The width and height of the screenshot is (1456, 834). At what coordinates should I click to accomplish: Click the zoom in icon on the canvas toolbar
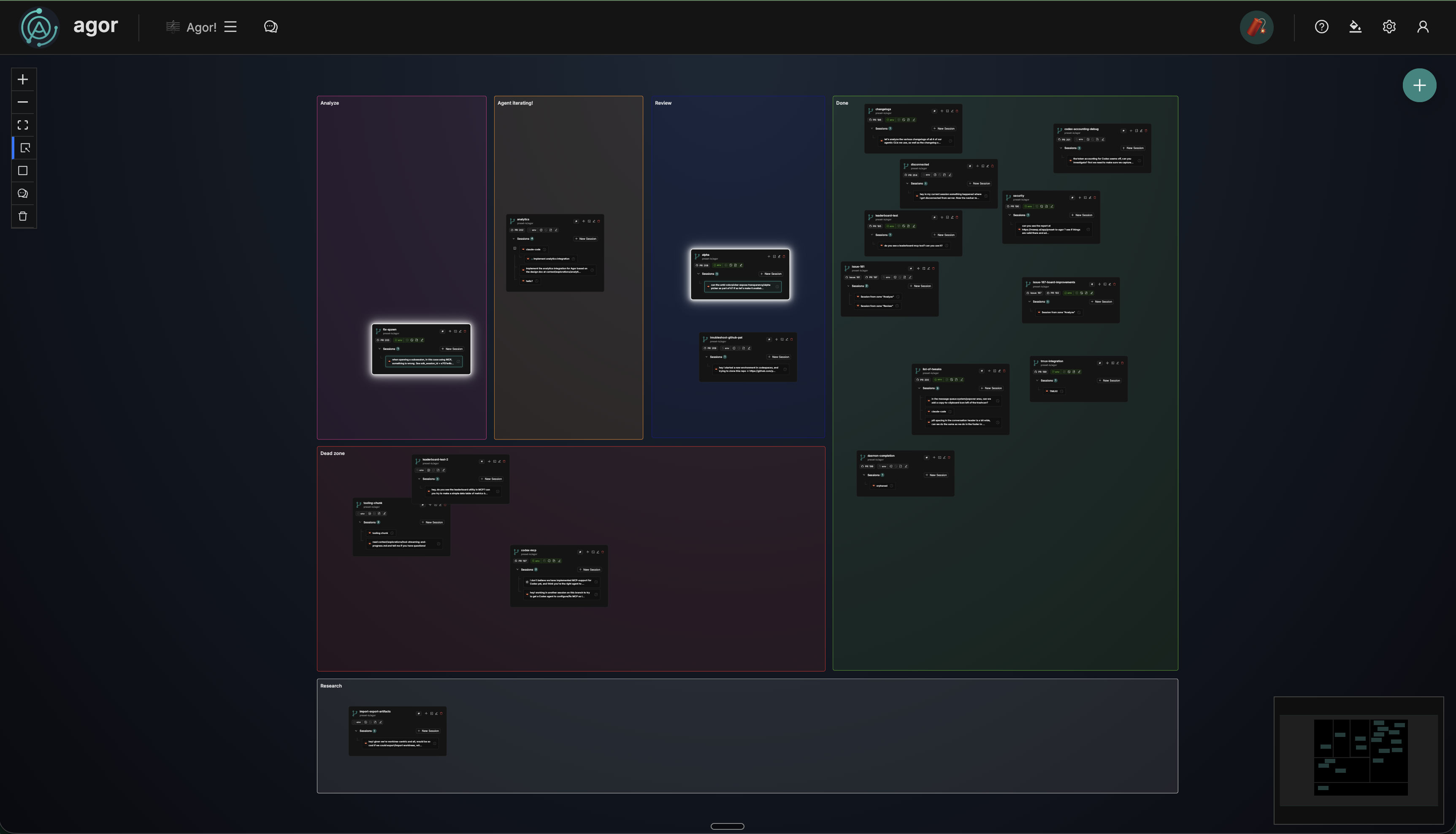[23, 79]
